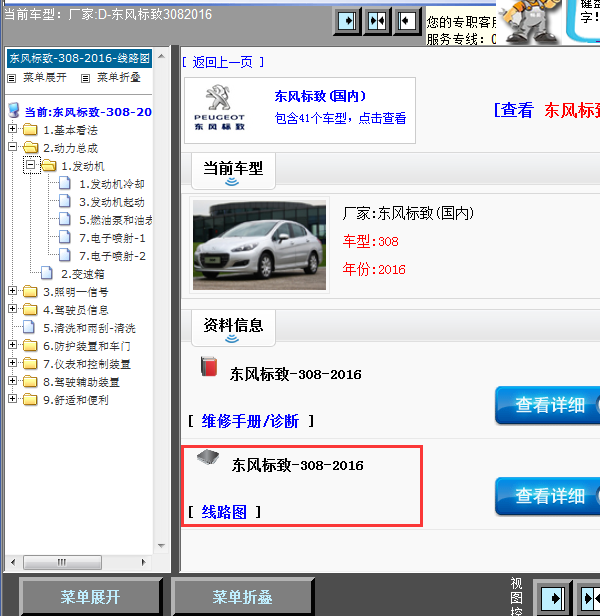Click the top toolbar left-arrow panel button

pyautogui.click(x=407, y=21)
